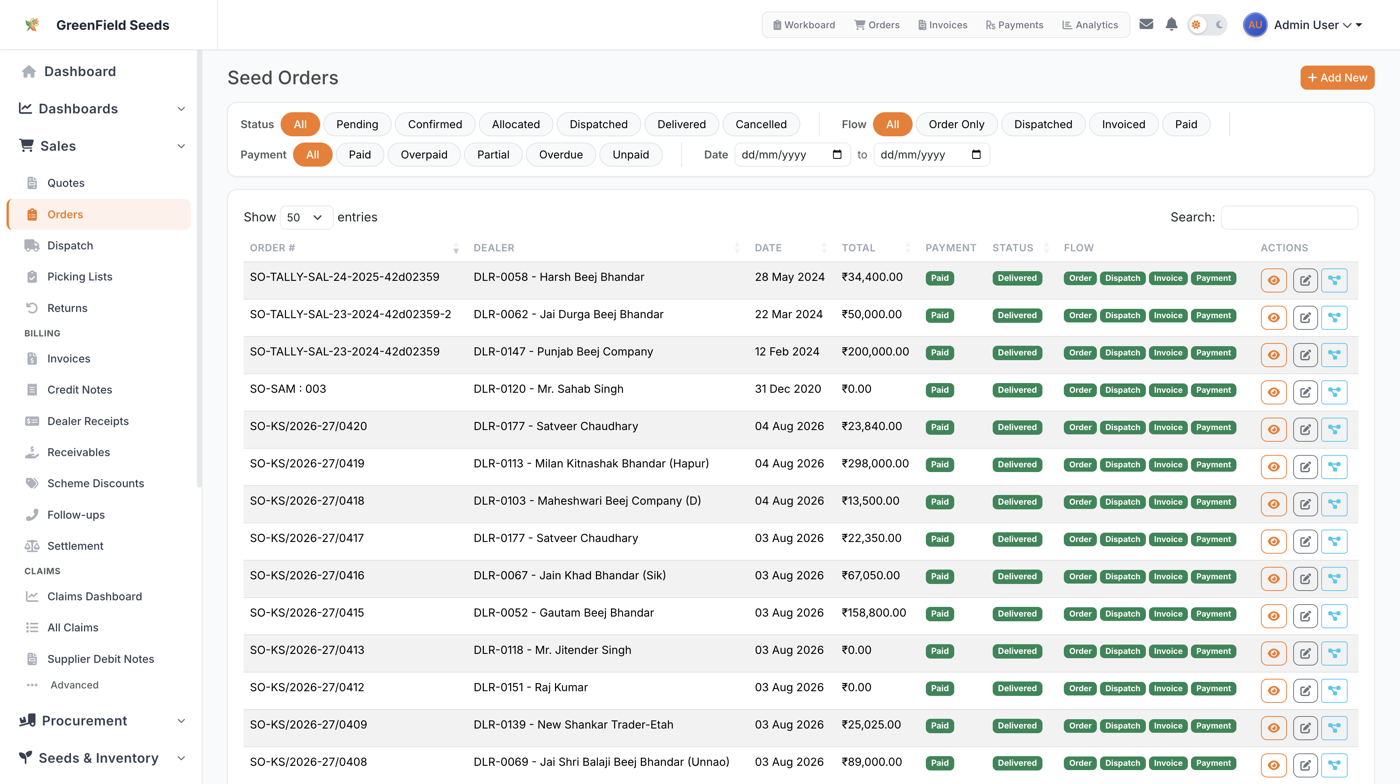Click the Add New button

tap(1337, 78)
